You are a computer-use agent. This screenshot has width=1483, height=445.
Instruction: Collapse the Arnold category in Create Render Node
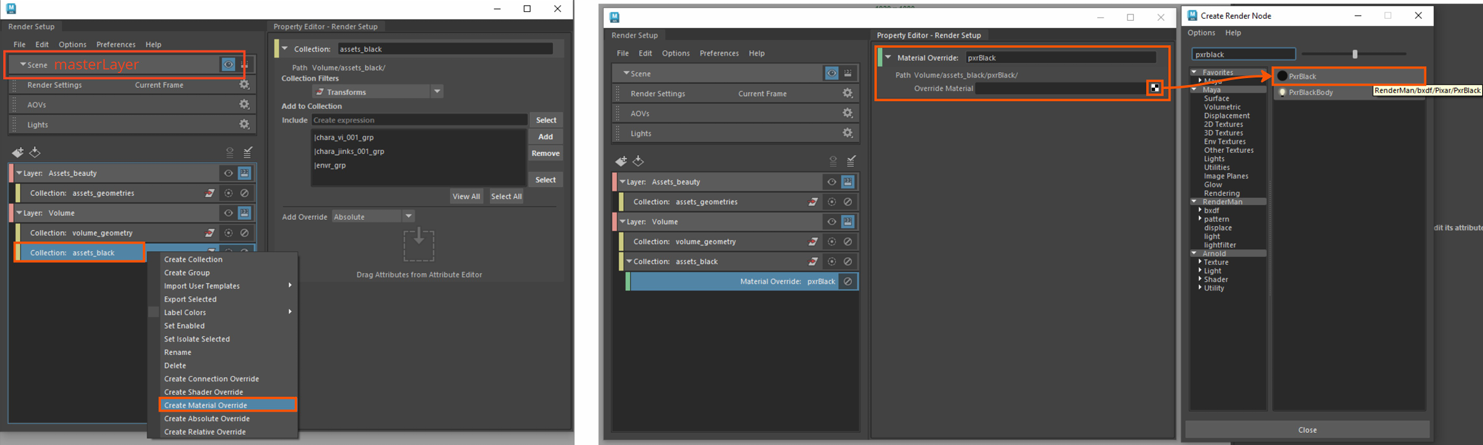point(1194,254)
